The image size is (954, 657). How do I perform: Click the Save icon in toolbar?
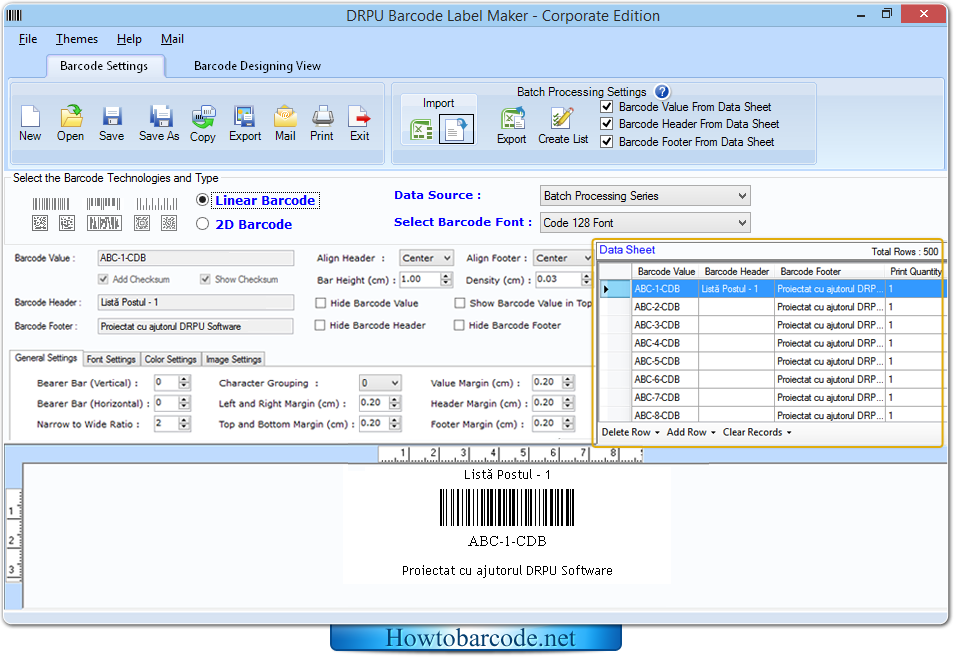pyautogui.click(x=112, y=116)
